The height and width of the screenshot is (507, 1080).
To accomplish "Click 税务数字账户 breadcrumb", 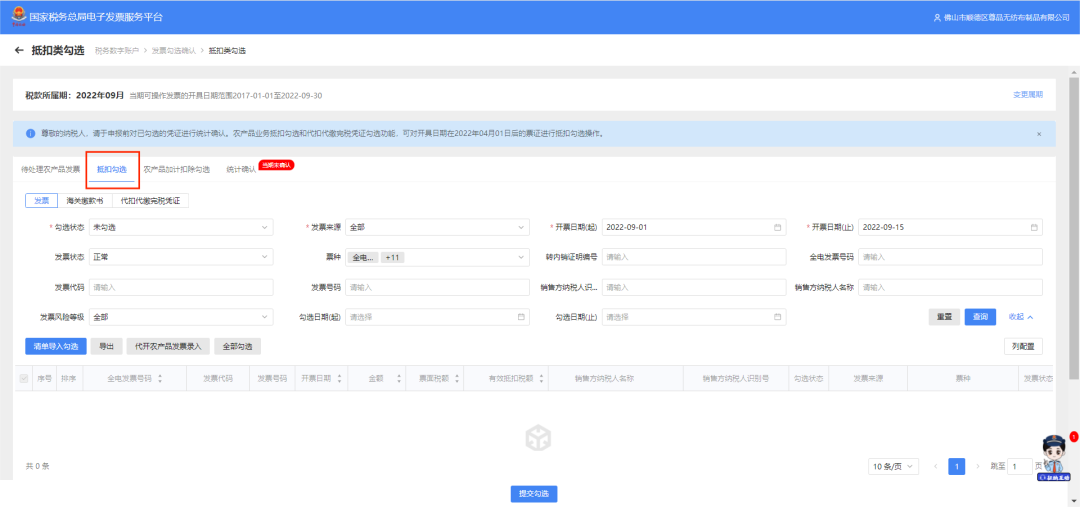I will click(x=116, y=51).
